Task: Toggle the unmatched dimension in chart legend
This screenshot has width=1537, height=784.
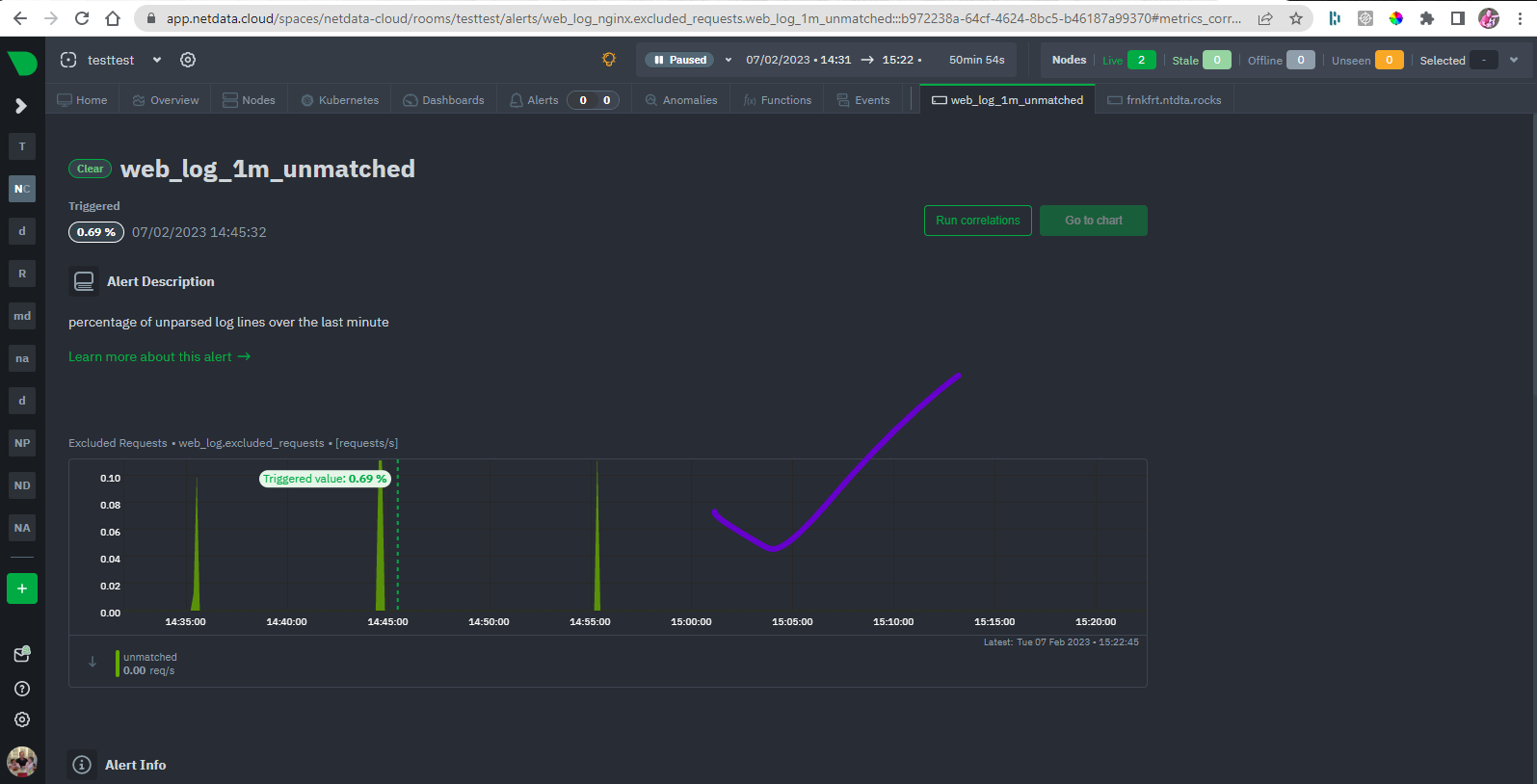Action: click(x=149, y=664)
